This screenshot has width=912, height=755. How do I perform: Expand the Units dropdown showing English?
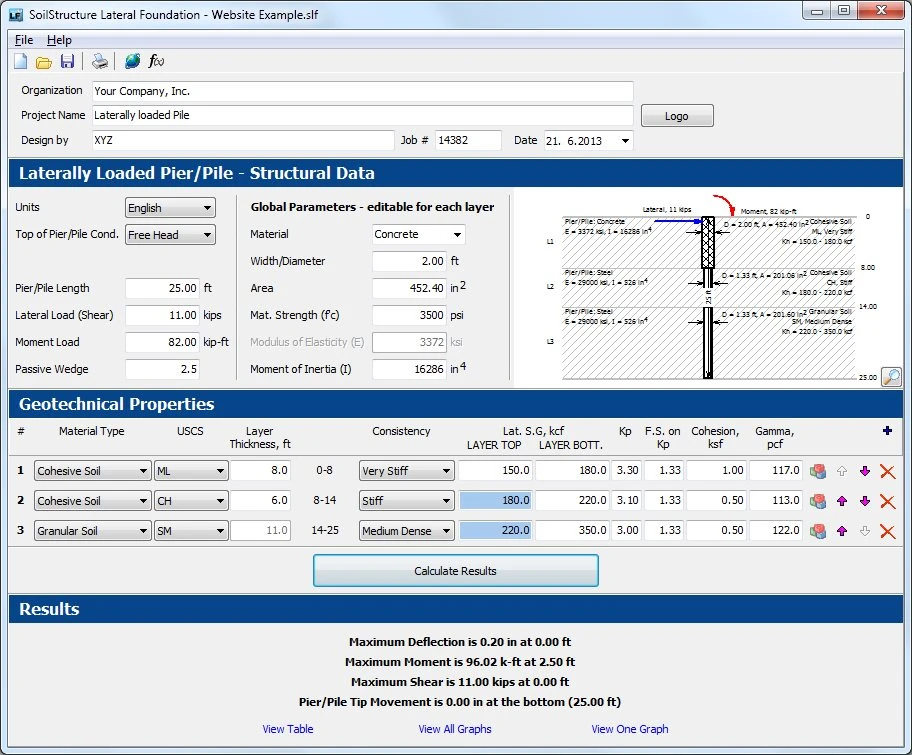click(x=170, y=208)
